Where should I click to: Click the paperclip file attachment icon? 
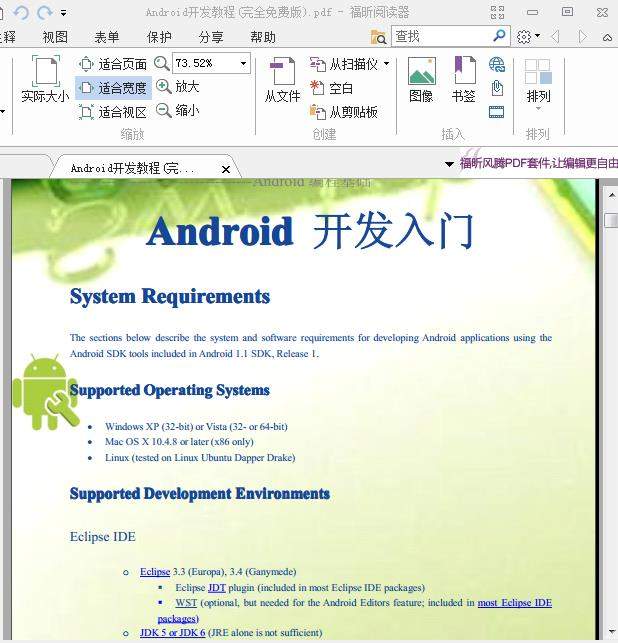(x=497, y=88)
